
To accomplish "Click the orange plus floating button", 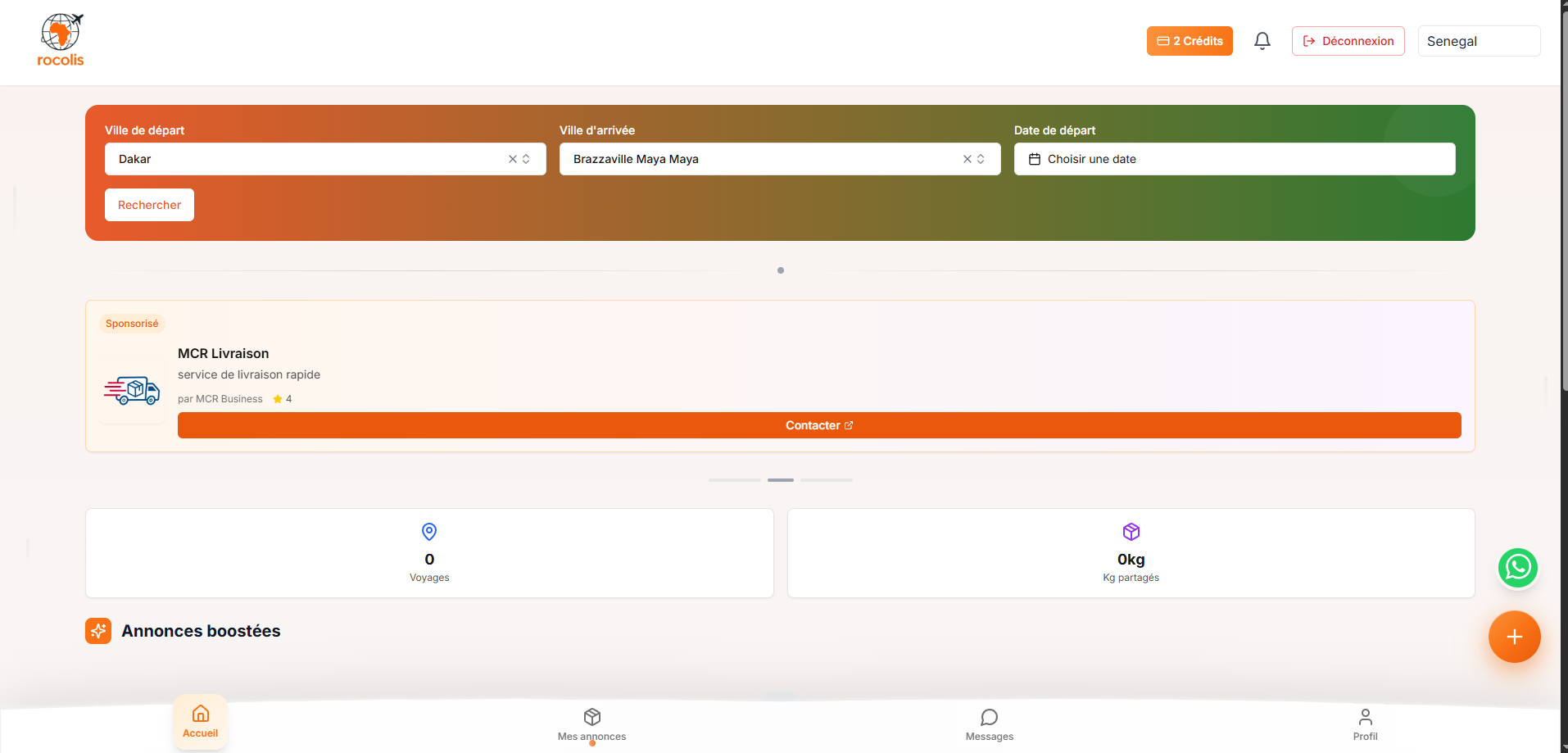I will pyautogui.click(x=1514, y=637).
